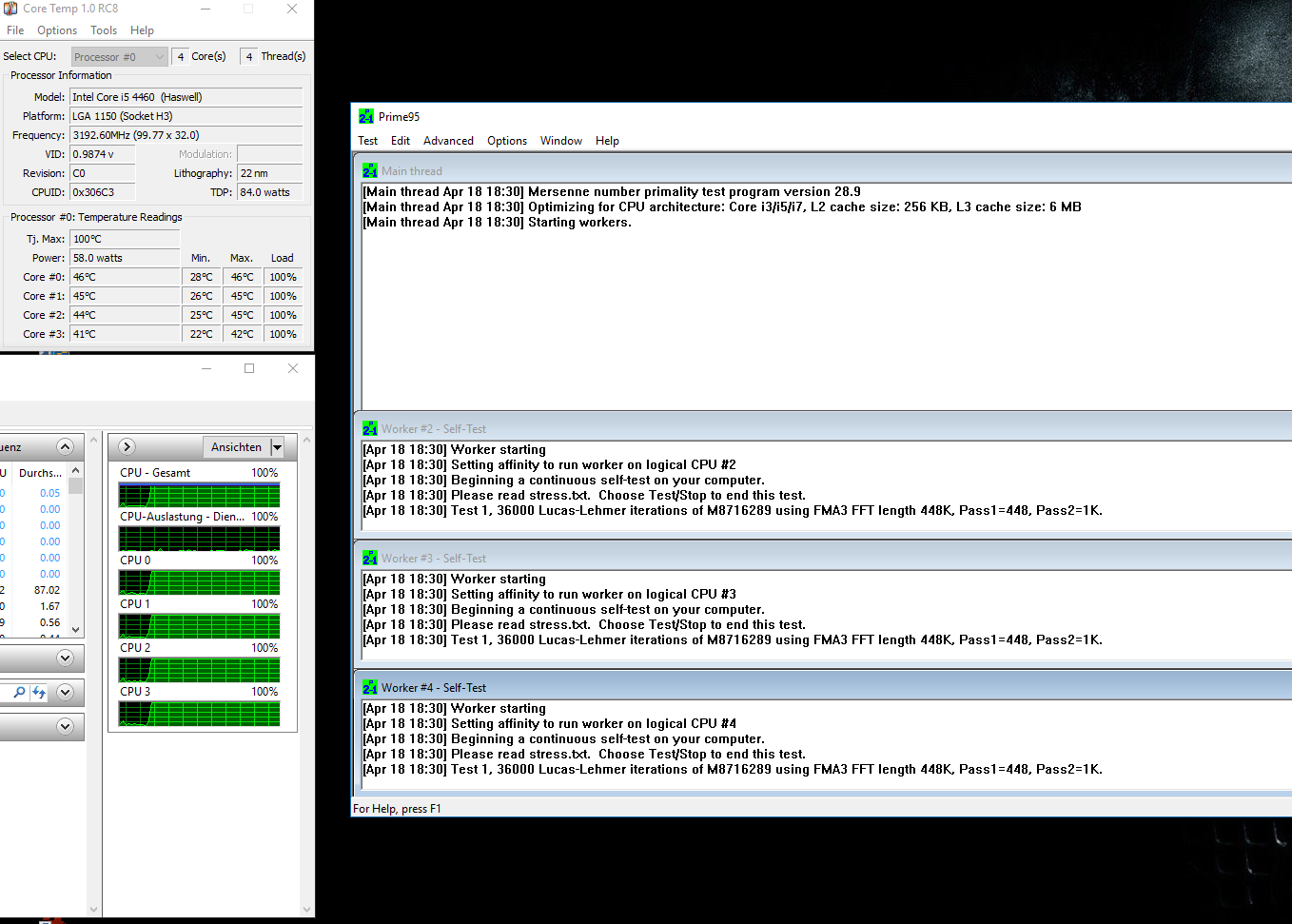Open the File menu in Core Temp

(15, 30)
